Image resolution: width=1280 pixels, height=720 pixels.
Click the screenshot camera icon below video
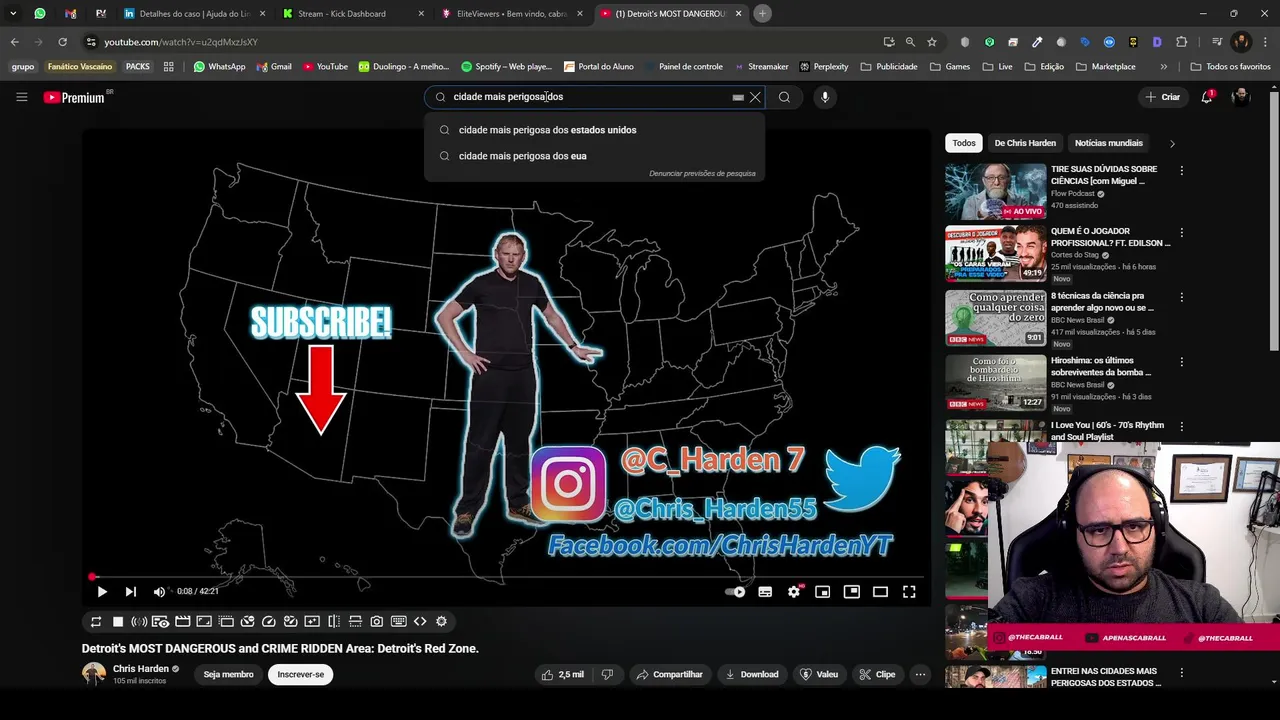(x=376, y=621)
